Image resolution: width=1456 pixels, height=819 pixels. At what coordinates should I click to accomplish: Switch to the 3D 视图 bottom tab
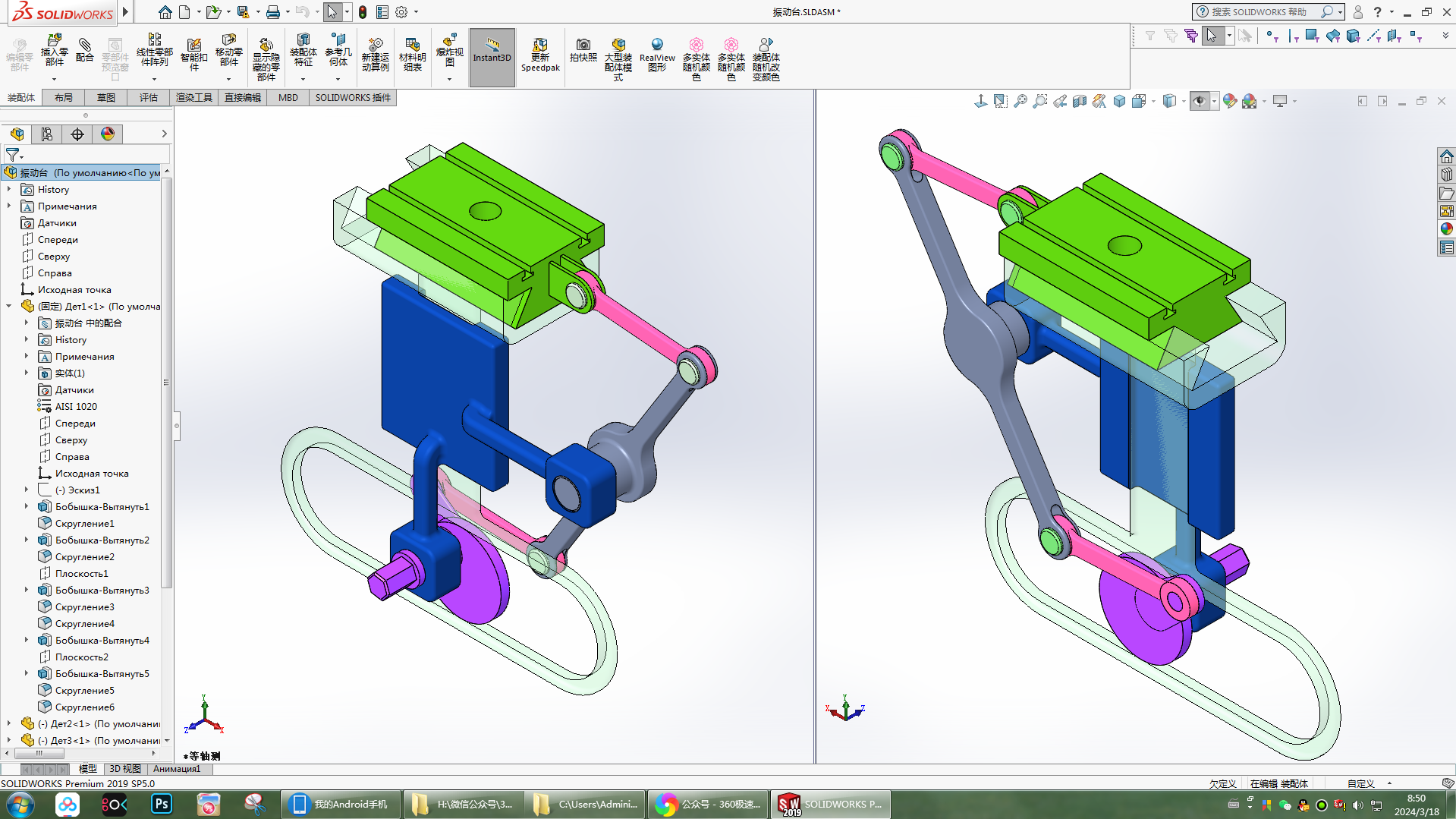[125, 769]
